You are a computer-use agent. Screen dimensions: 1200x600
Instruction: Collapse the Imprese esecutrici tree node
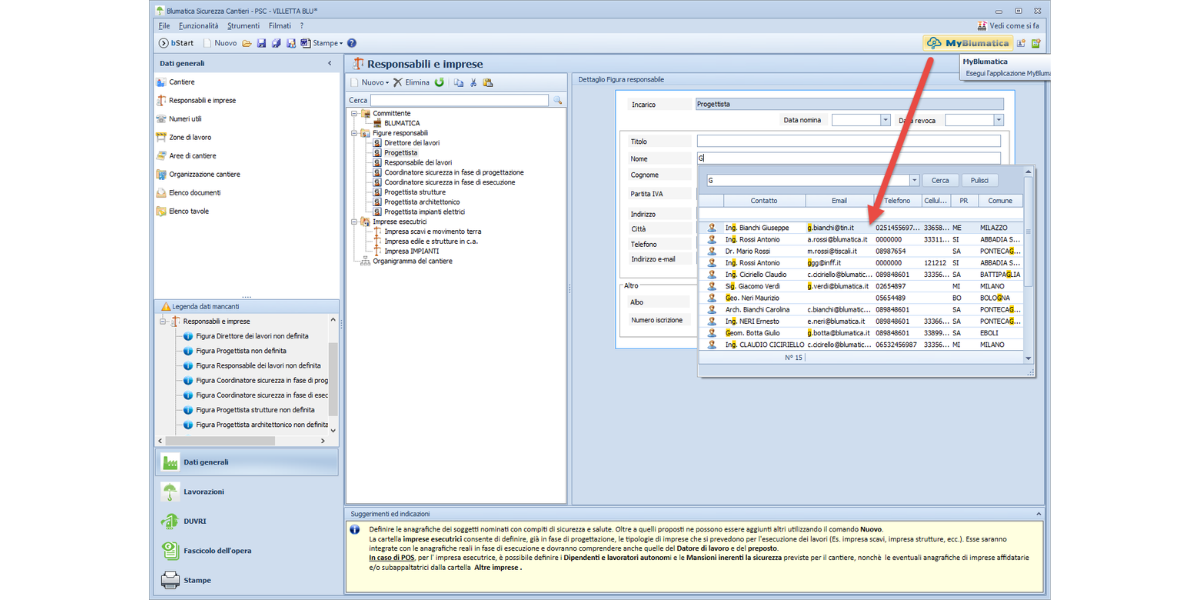pos(353,221)
